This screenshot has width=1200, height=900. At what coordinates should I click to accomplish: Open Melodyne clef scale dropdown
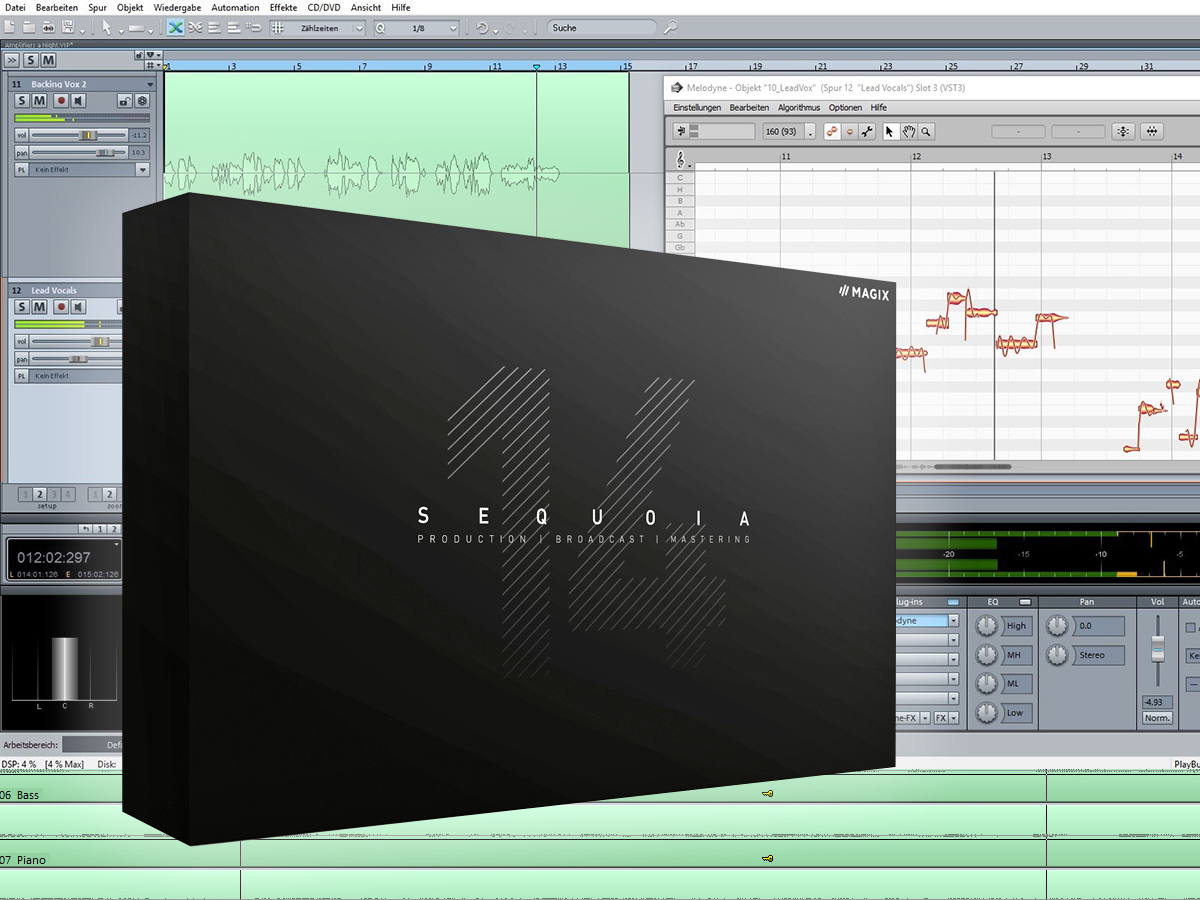point(683,159)
